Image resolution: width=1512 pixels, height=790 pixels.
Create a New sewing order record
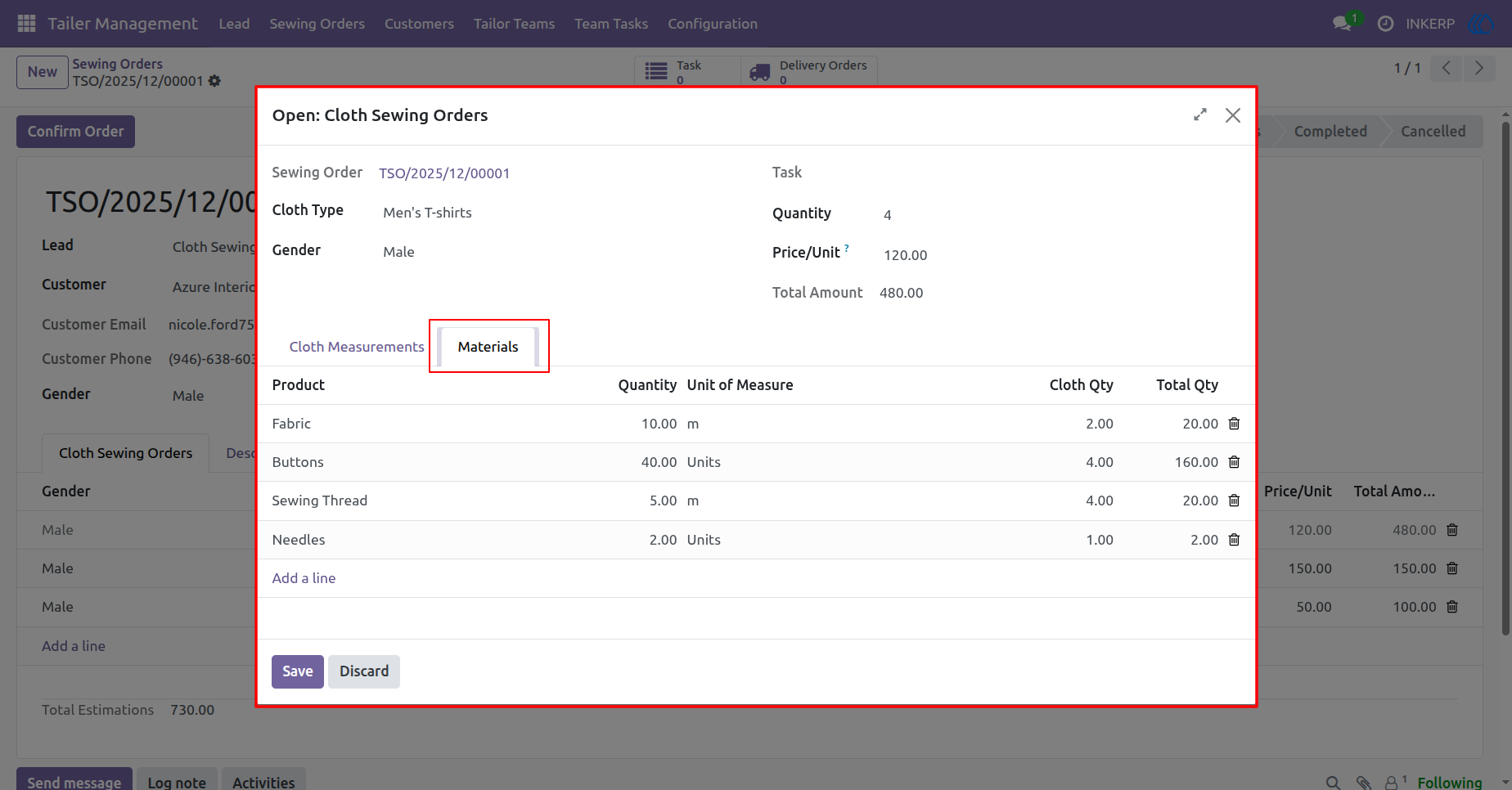coord(43,72)
